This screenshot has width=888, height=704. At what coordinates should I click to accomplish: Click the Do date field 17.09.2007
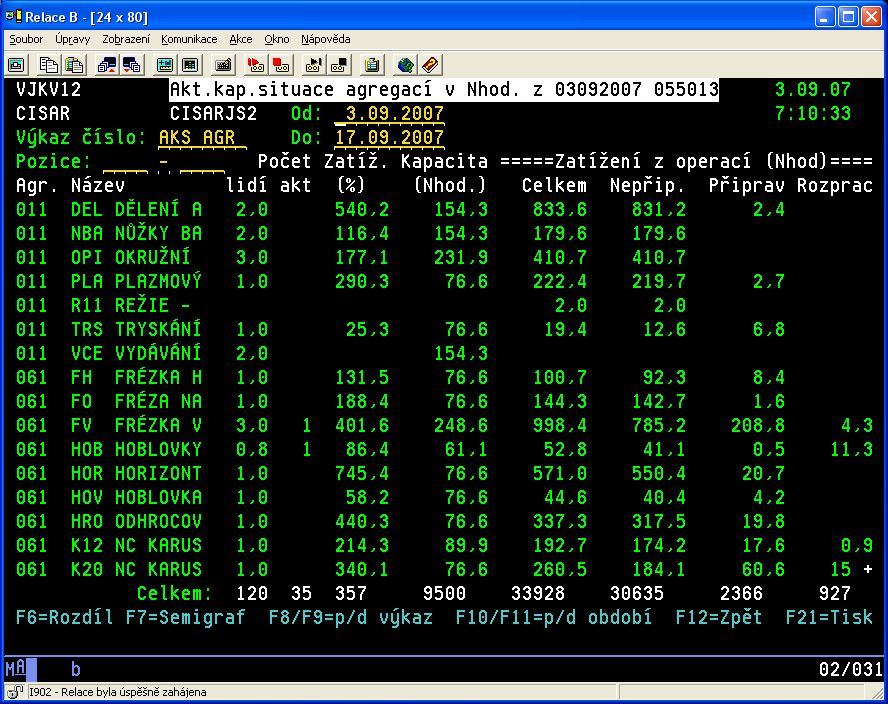point(389,137)
